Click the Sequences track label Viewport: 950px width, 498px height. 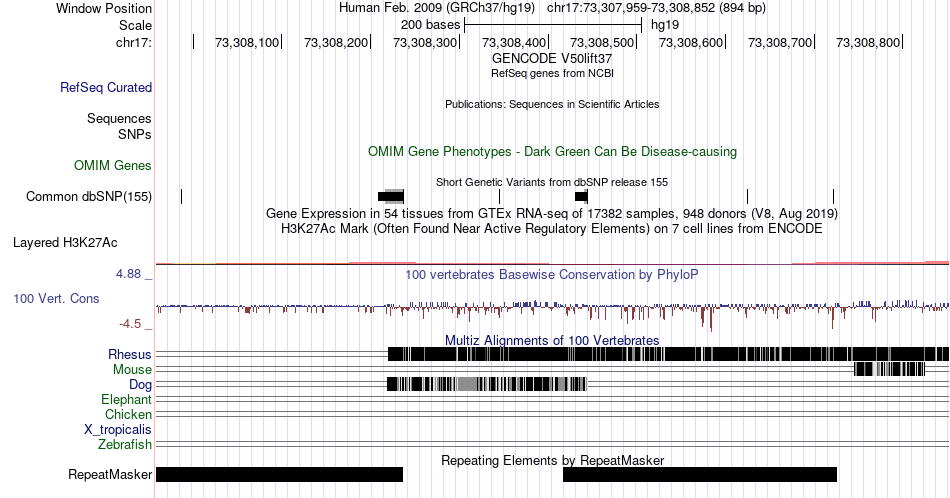coord(119,118)
